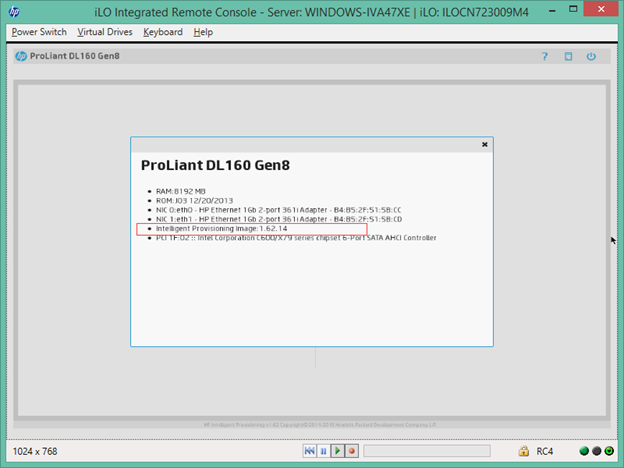Maximize the iLO Remote Console window
The width and height of the screenshot is (624, 468).
pos(573,10)
